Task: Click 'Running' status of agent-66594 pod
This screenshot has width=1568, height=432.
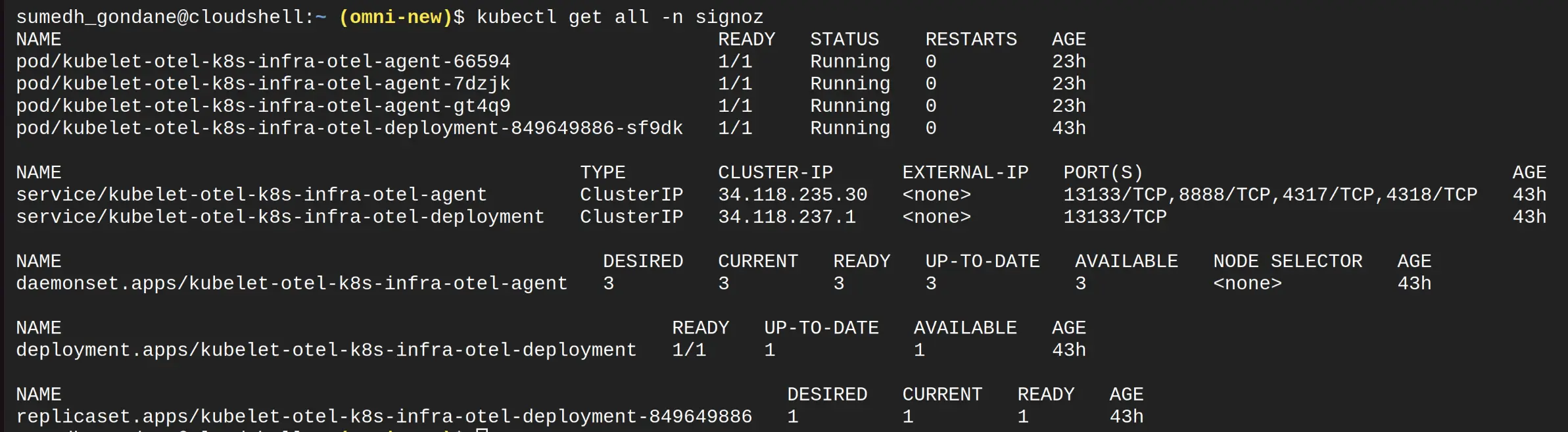Action: 850,62
